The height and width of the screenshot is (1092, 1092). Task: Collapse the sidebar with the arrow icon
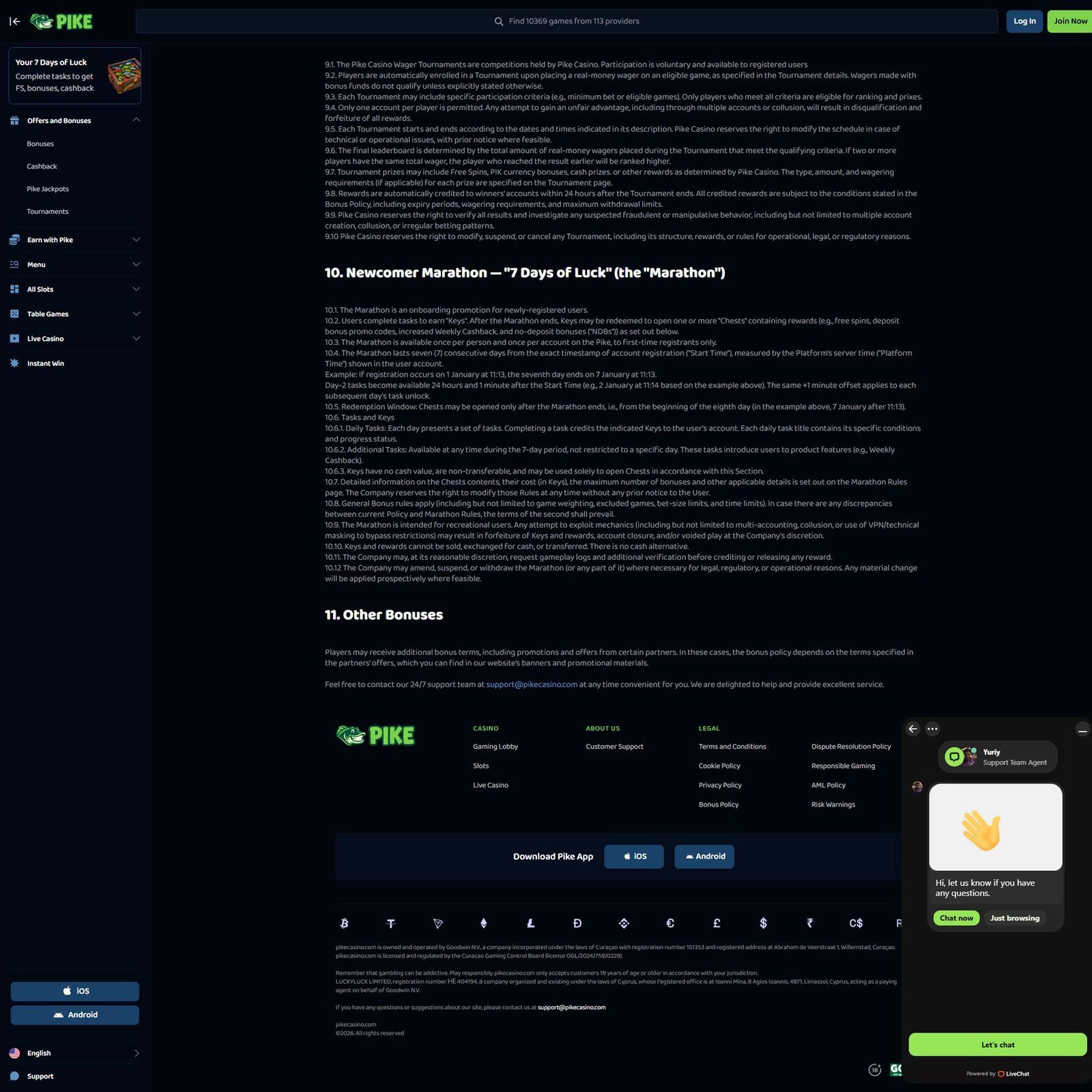tap(14, 21)
